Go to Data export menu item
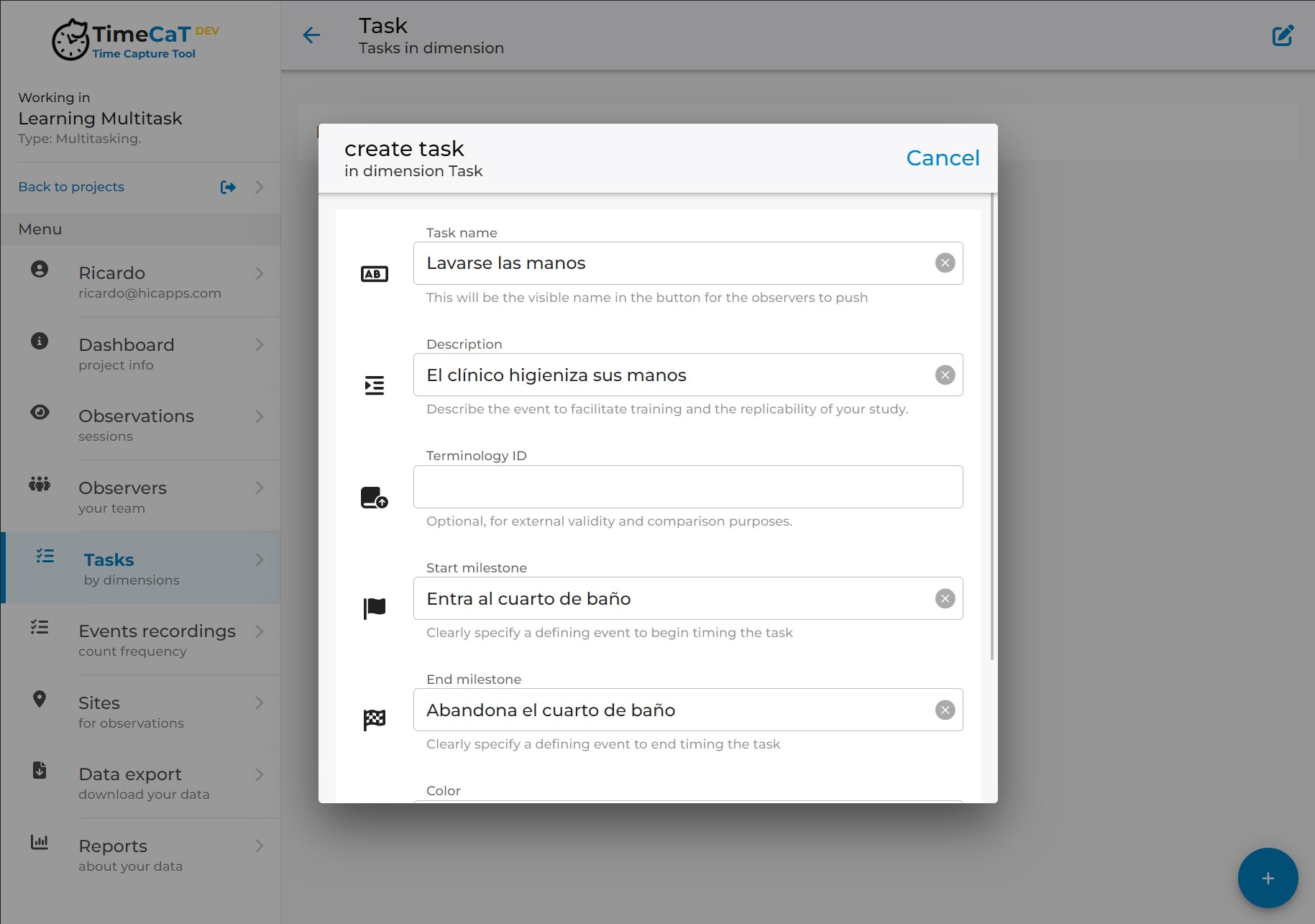This screenshot has height=924, width=1315. [130, 782]
